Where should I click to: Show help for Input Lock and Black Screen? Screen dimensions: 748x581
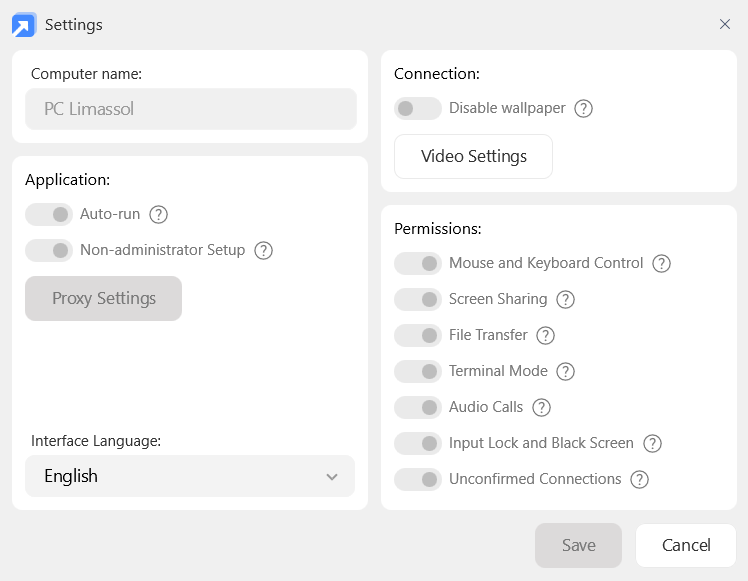click(652, 443)
